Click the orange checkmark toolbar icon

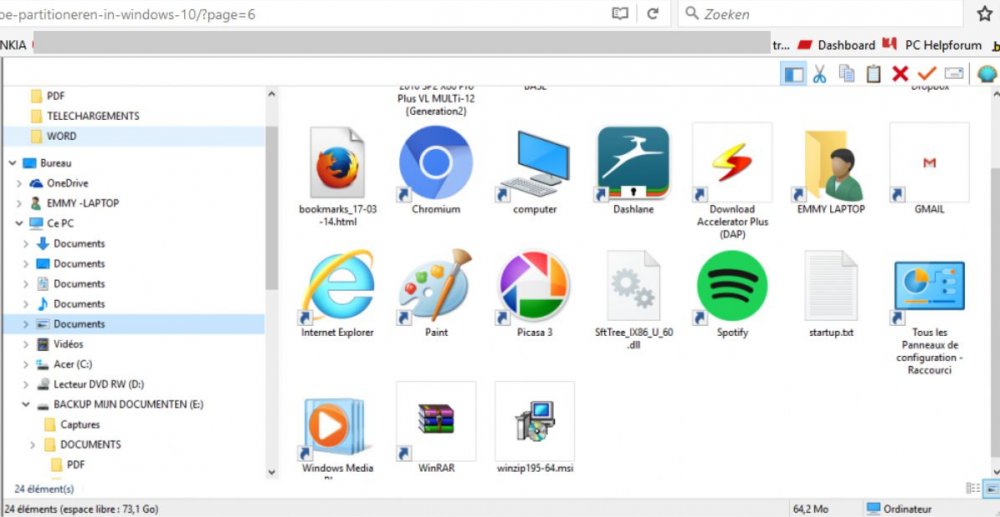927,74
